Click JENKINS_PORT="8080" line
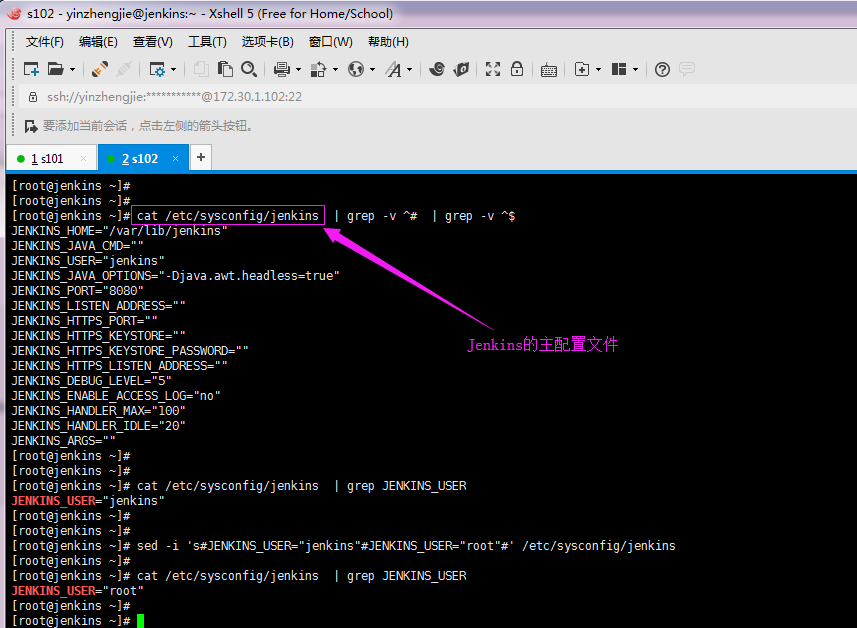857x628 pixels. pyautogui.click(x=78, y=291)
